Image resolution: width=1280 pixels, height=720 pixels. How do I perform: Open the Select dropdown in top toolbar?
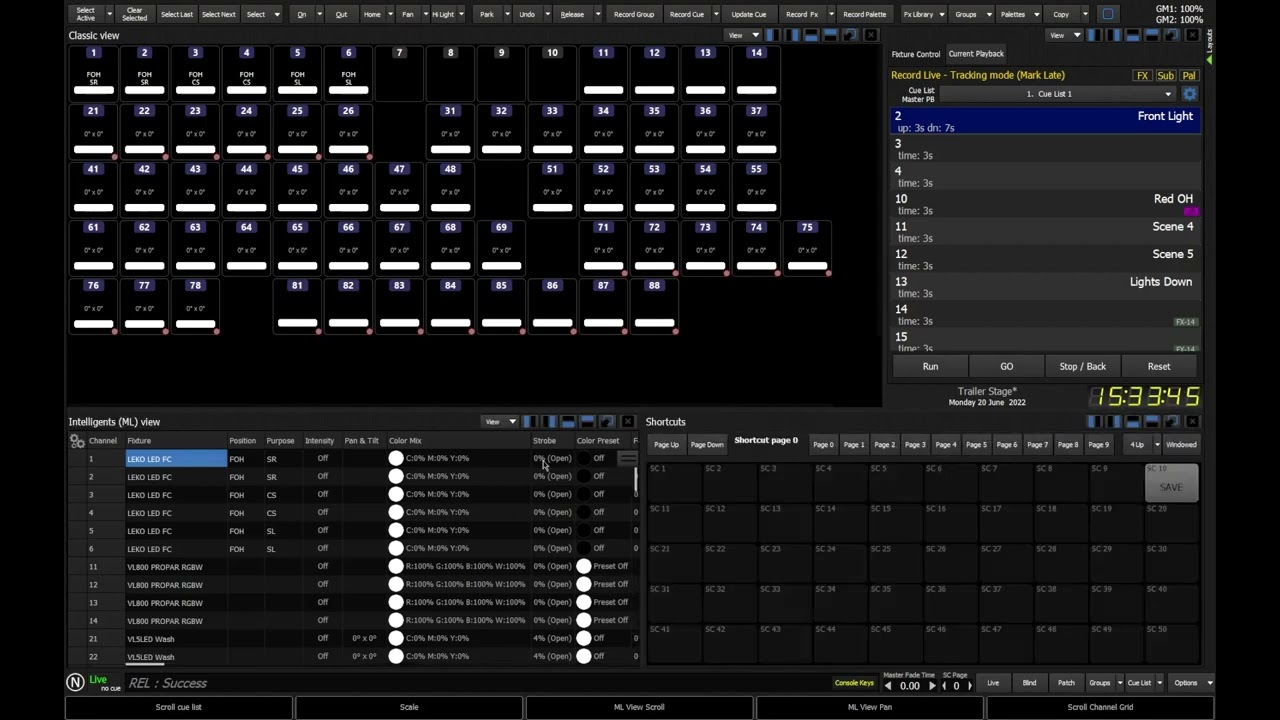pyautogui.click(x=261, y=14)
